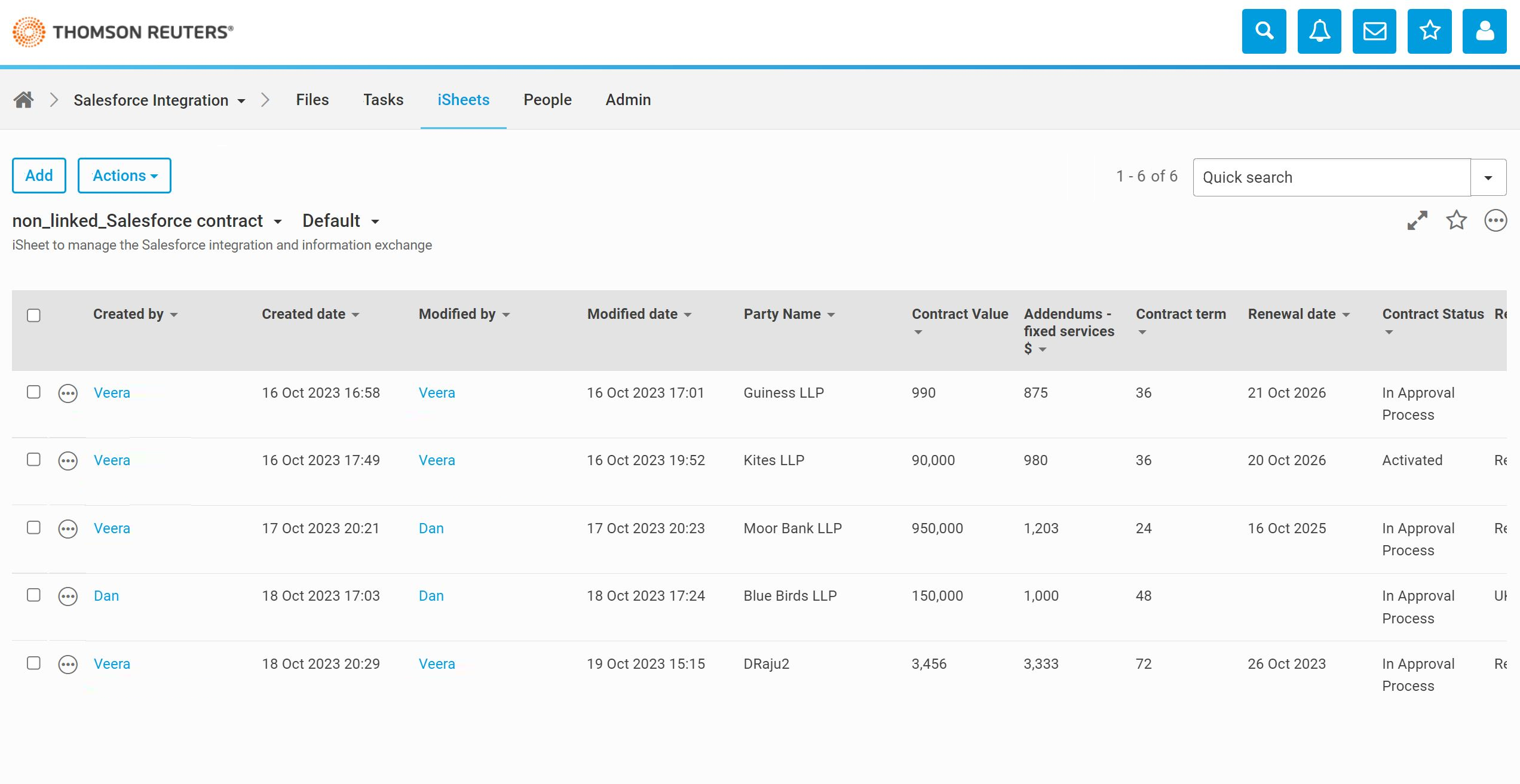
Task: Open Created by column sort menu
Action: (x=174, y=315)
